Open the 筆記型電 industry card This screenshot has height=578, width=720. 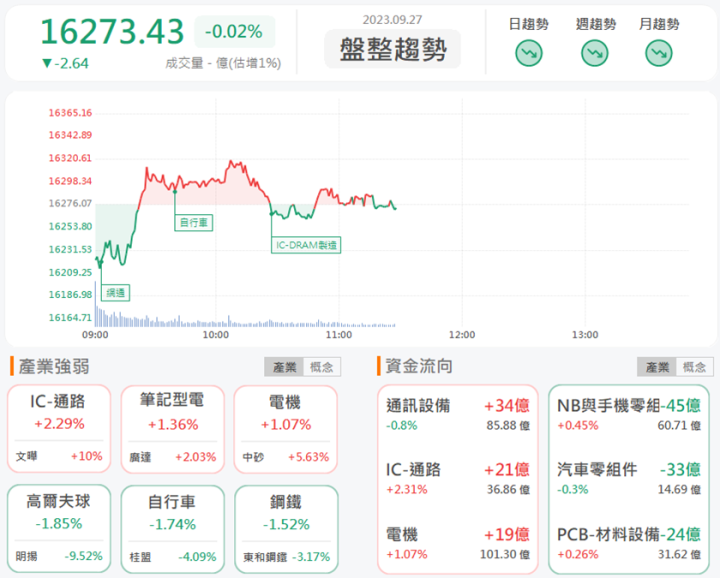[172, 429]
